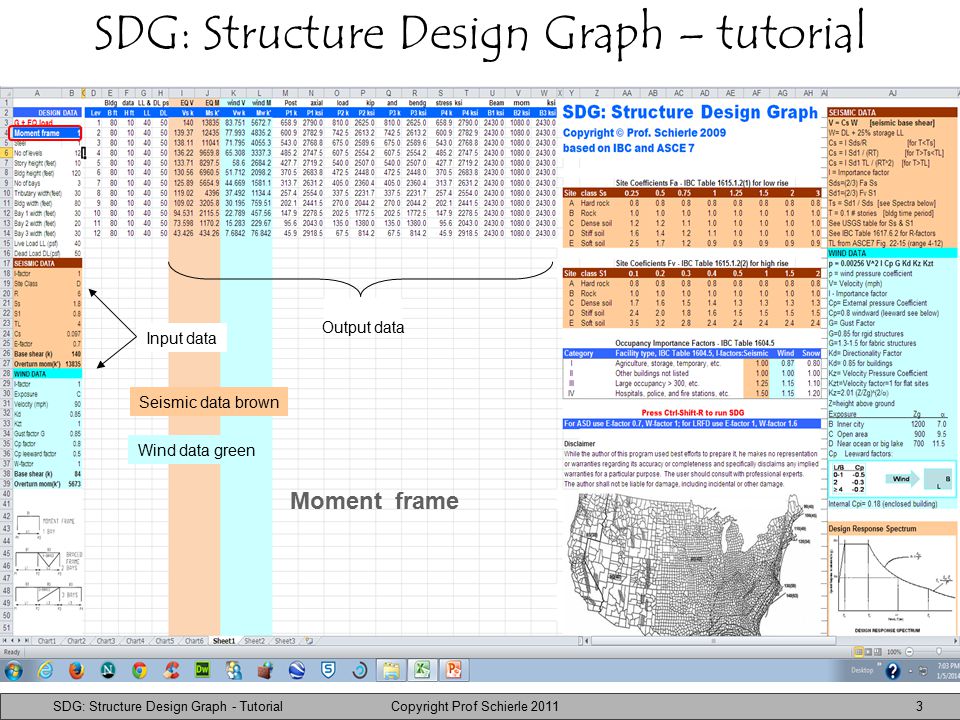Click the blue help question-mark tray icon

(x=893, y=671)
